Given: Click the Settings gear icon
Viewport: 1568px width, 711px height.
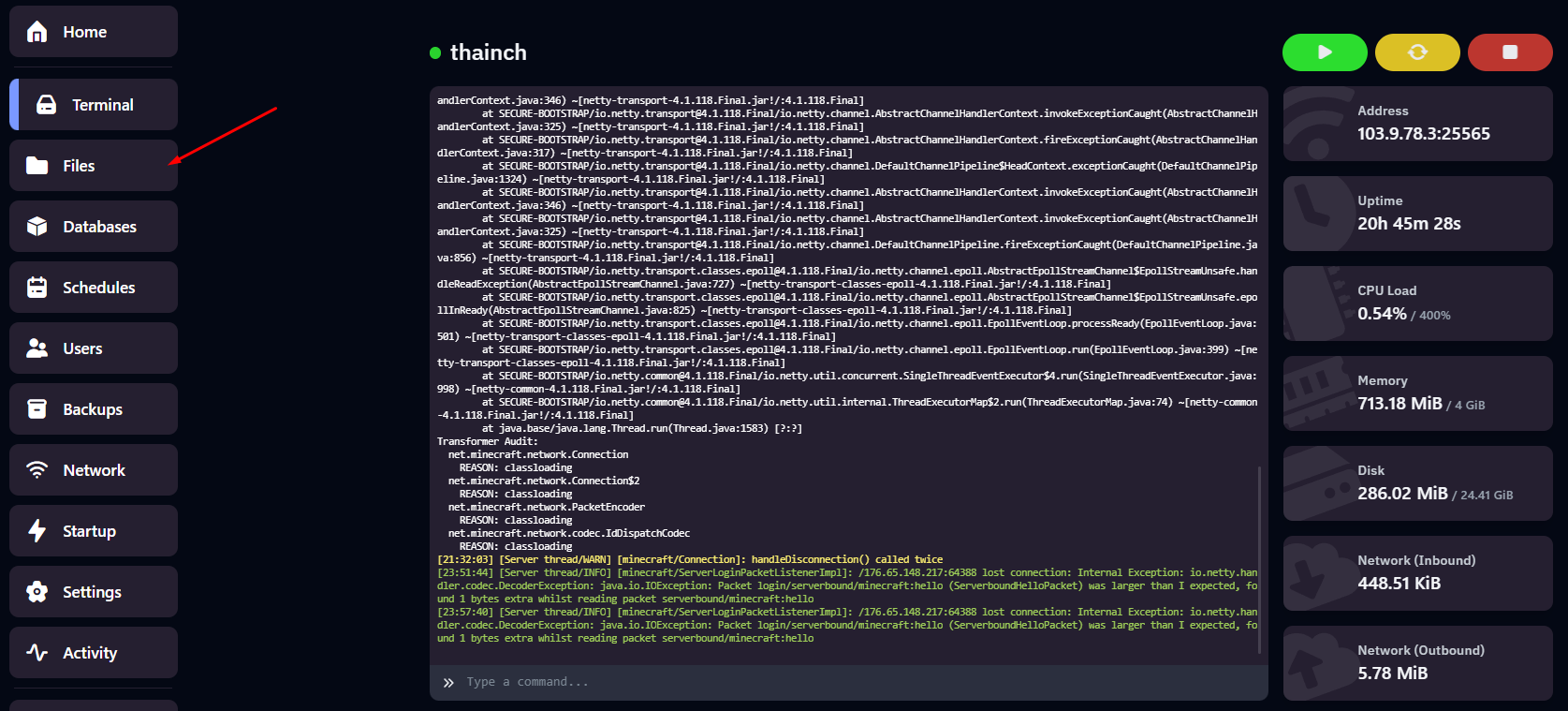Looking at the screenshot, I should [37, 592].
